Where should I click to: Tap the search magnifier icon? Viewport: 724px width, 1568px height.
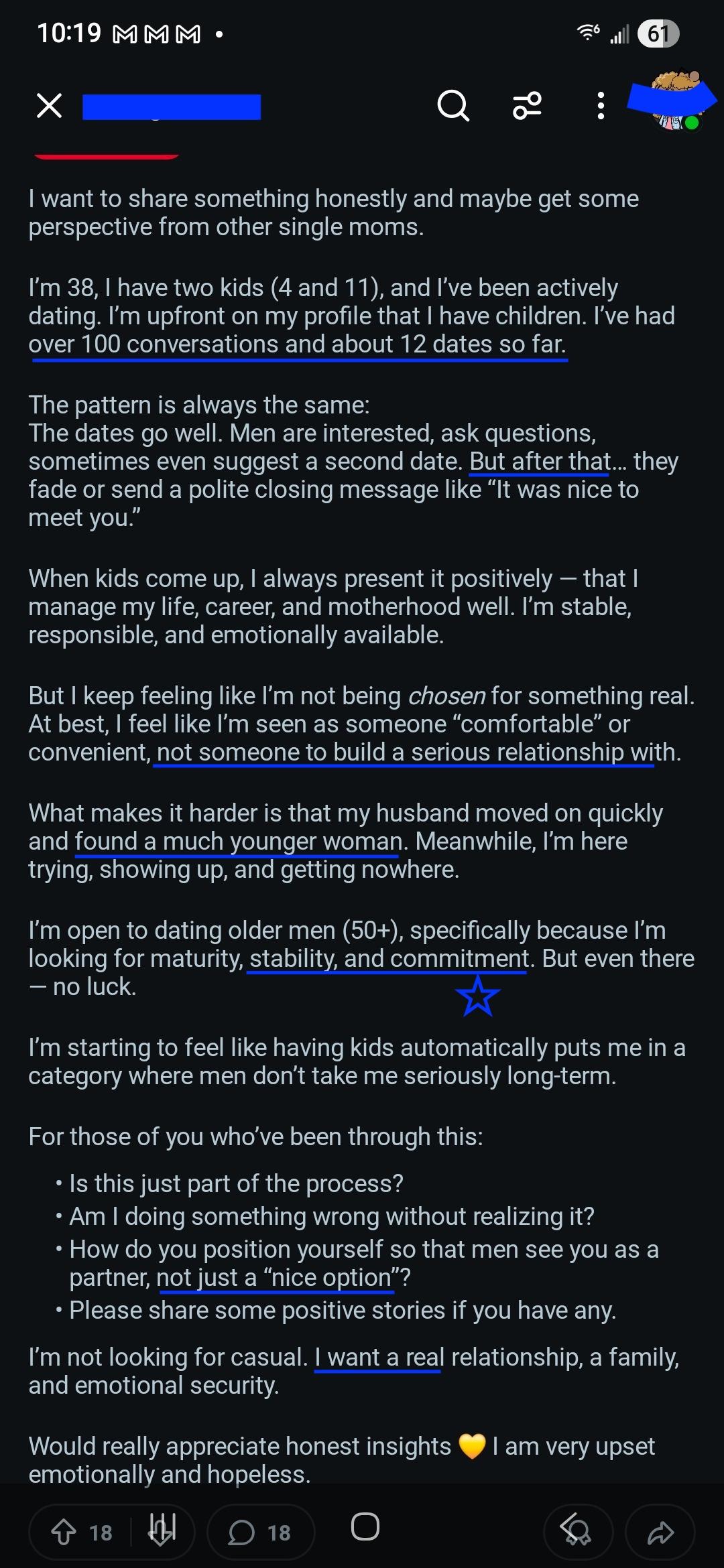click(x=453, y=106)
